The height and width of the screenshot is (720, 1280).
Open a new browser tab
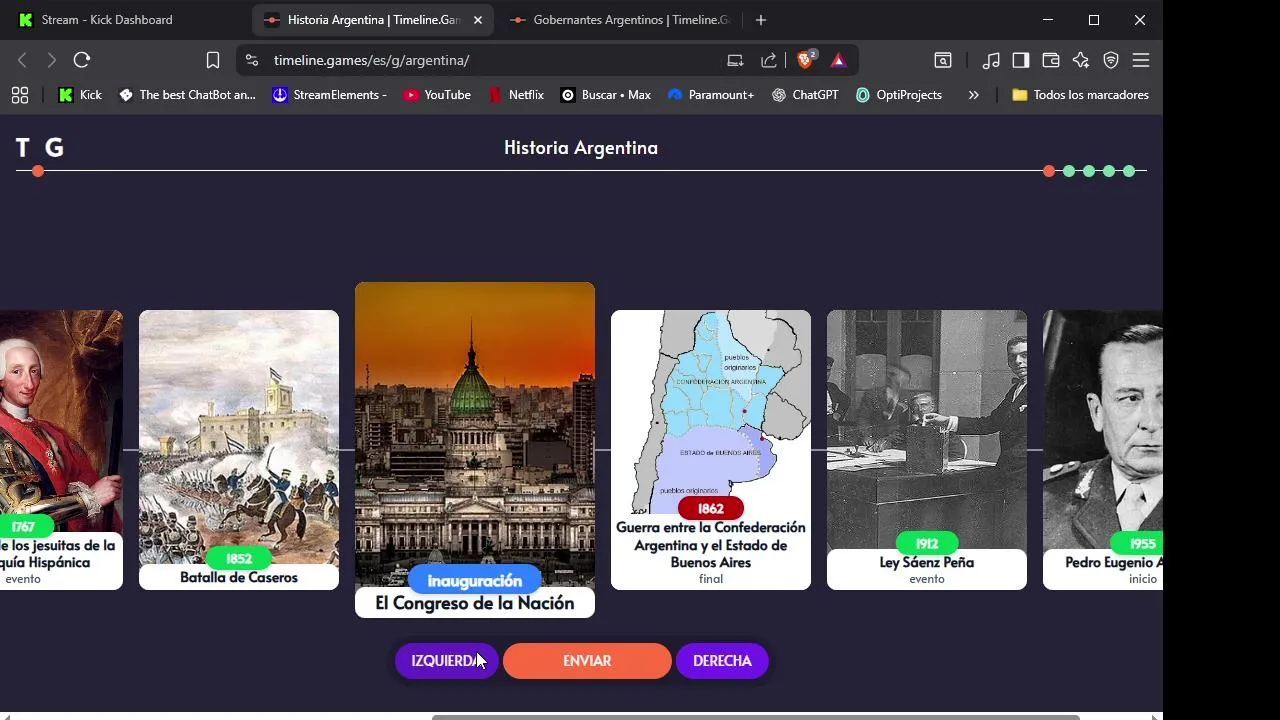click(x=761, y=20)
